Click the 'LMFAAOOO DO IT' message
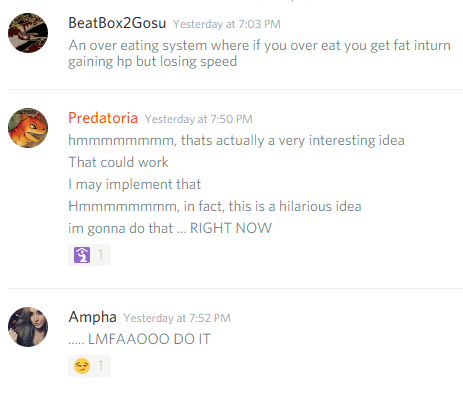Image resolution: width=463 pixels, height=397 pixels. point(139,339)
